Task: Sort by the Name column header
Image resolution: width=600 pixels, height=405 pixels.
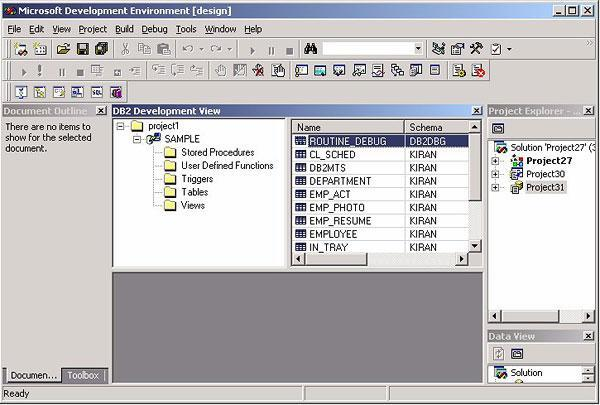Action: 347,127
